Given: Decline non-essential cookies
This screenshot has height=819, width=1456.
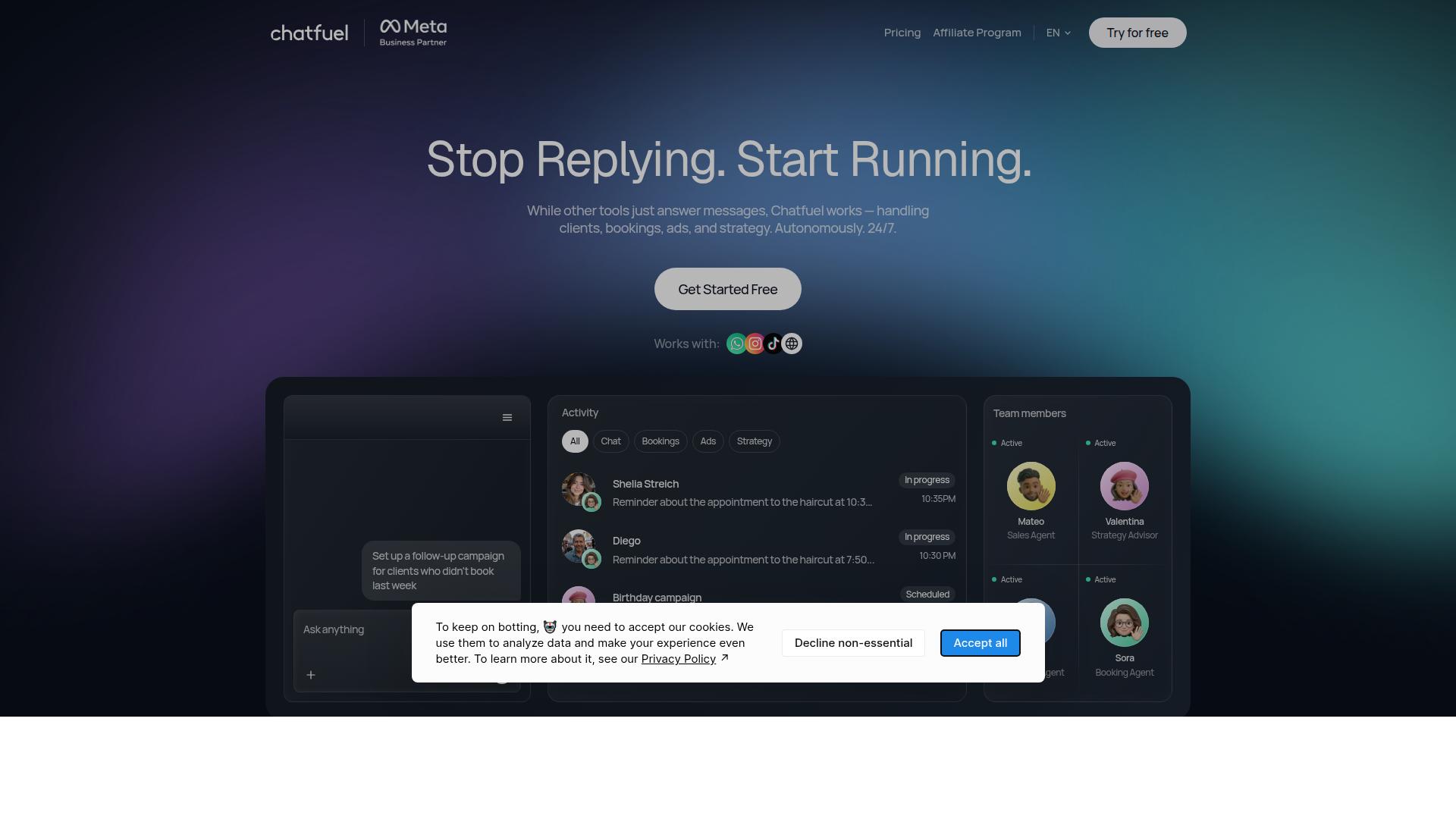Looking at the screenshot, I should [853, 643].
